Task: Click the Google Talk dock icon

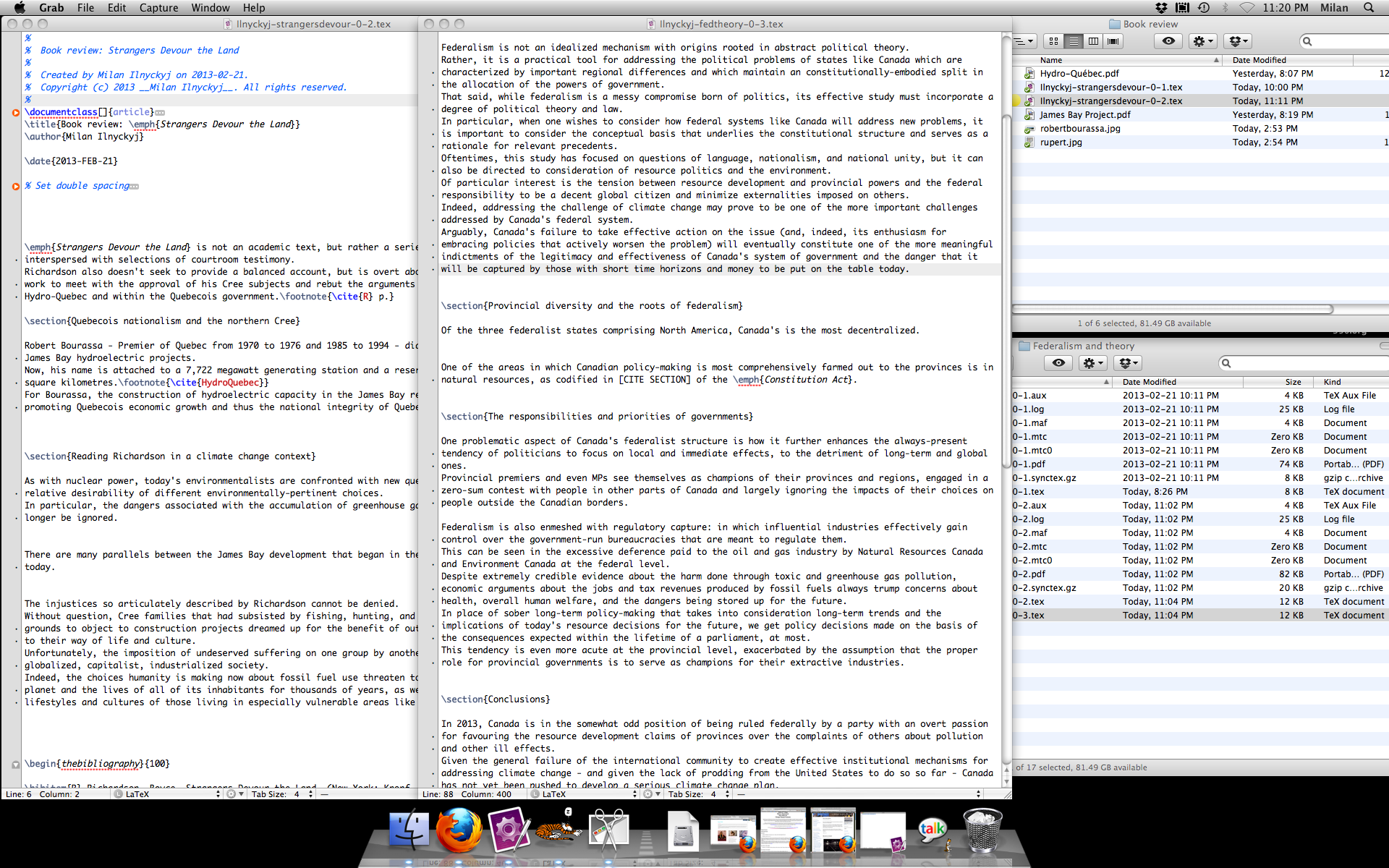Action: 933,830
